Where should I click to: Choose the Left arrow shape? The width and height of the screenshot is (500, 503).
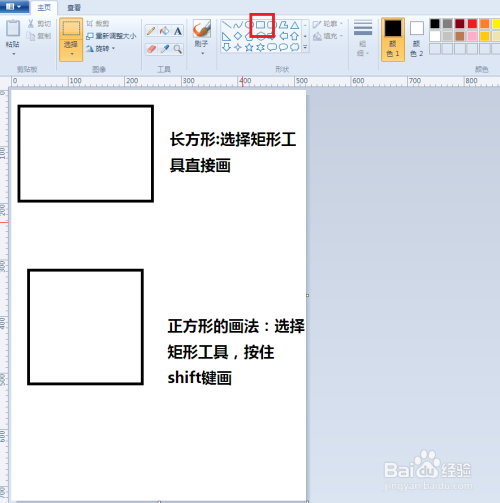click(x=283, y=36)
